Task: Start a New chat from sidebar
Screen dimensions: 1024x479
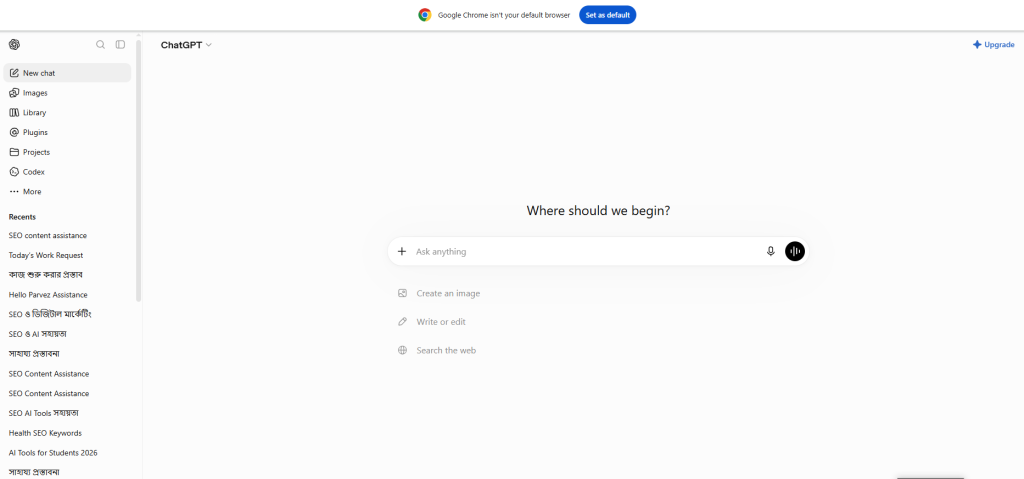Action: pos(67,73)
